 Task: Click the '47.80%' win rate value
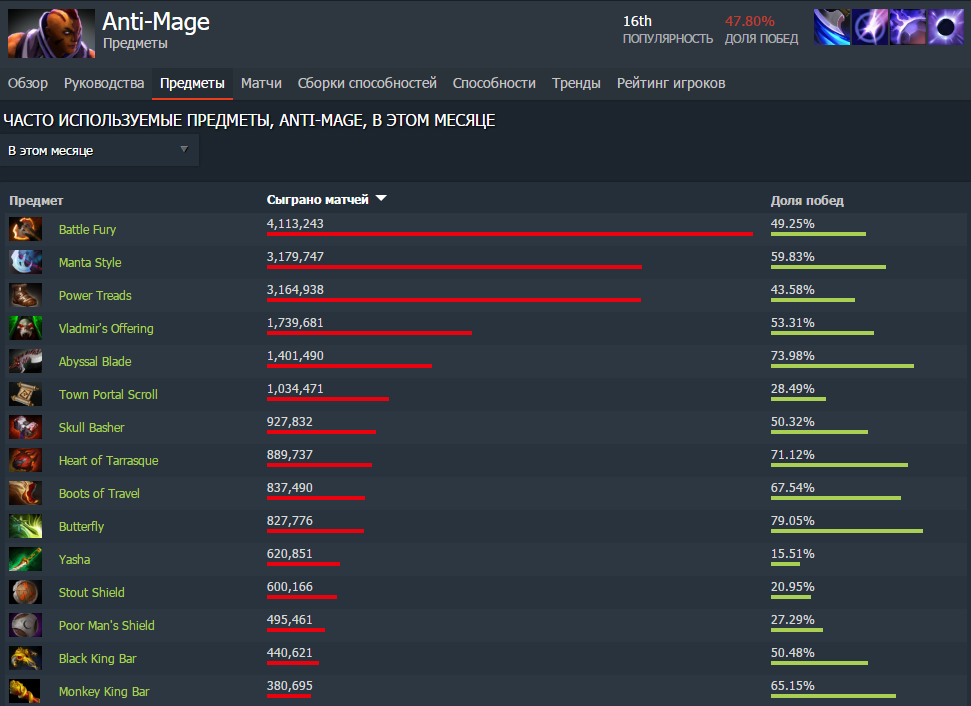coord(749,21)
